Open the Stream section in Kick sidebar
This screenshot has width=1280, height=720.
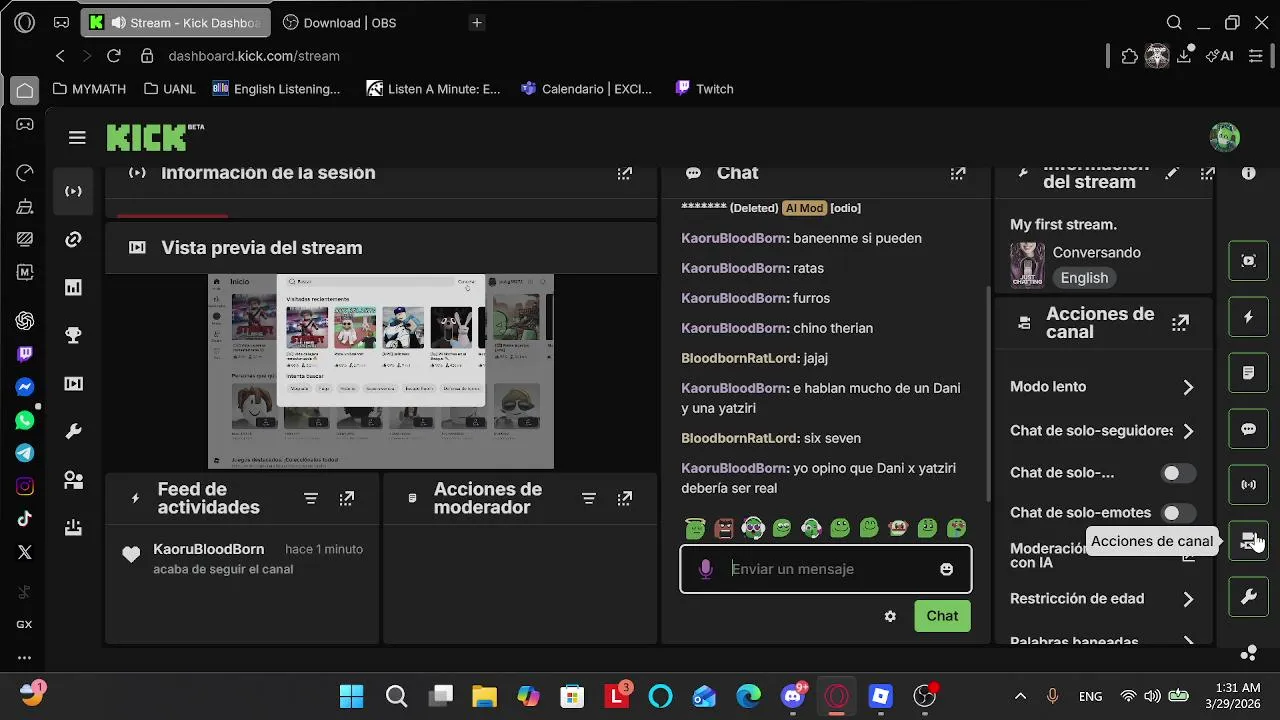point(73,191)
